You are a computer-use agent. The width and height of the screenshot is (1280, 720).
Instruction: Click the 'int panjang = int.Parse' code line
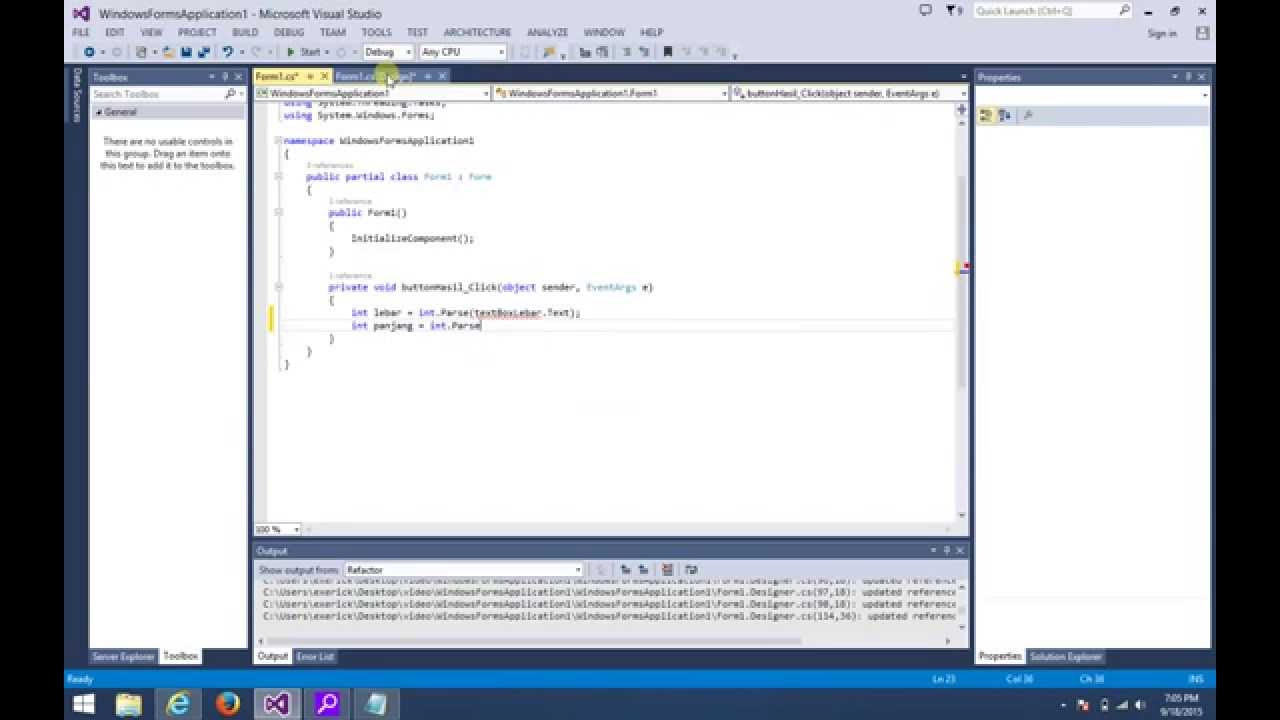point(416,326)
